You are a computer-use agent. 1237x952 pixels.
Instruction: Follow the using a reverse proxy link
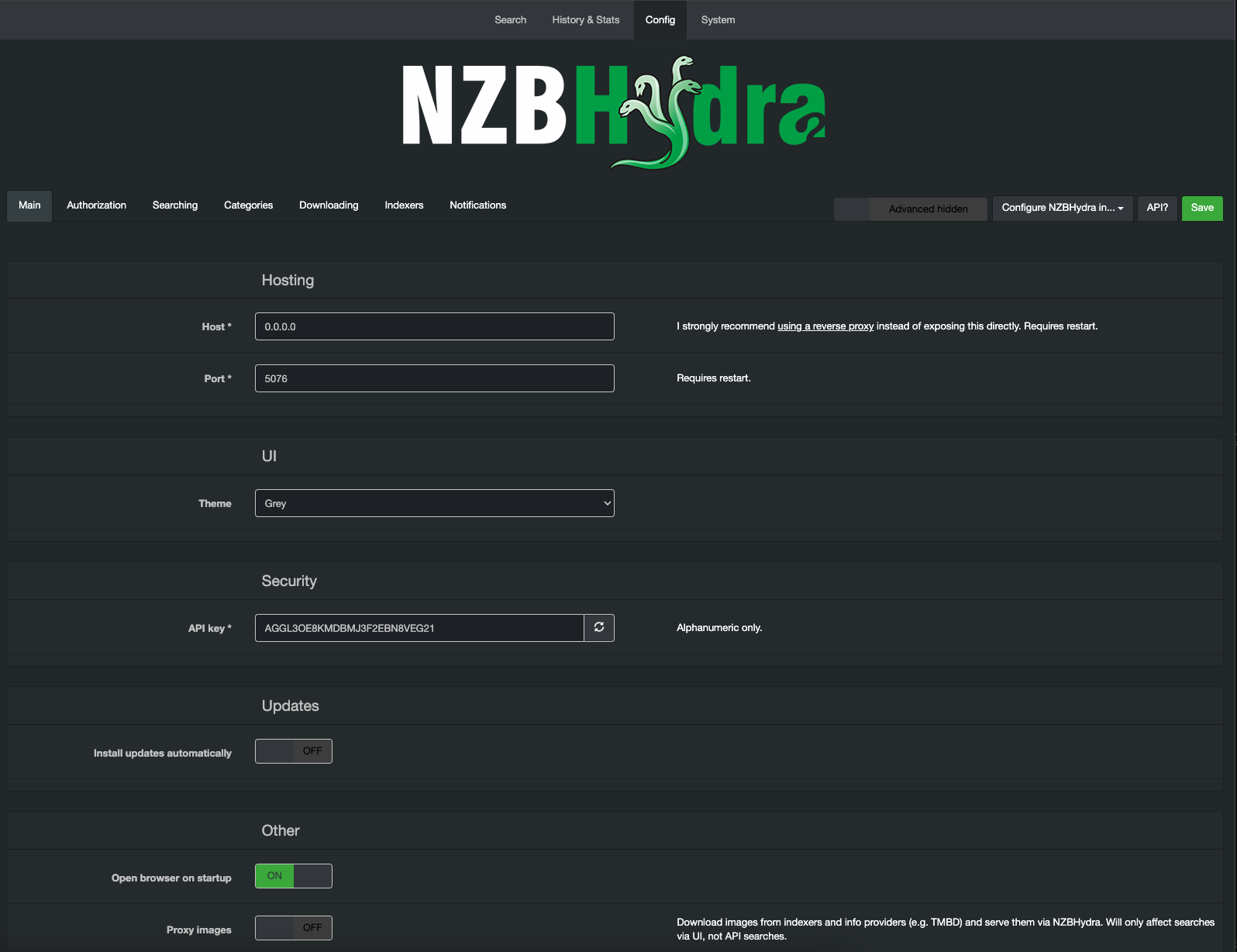click(x=825, y=326)
